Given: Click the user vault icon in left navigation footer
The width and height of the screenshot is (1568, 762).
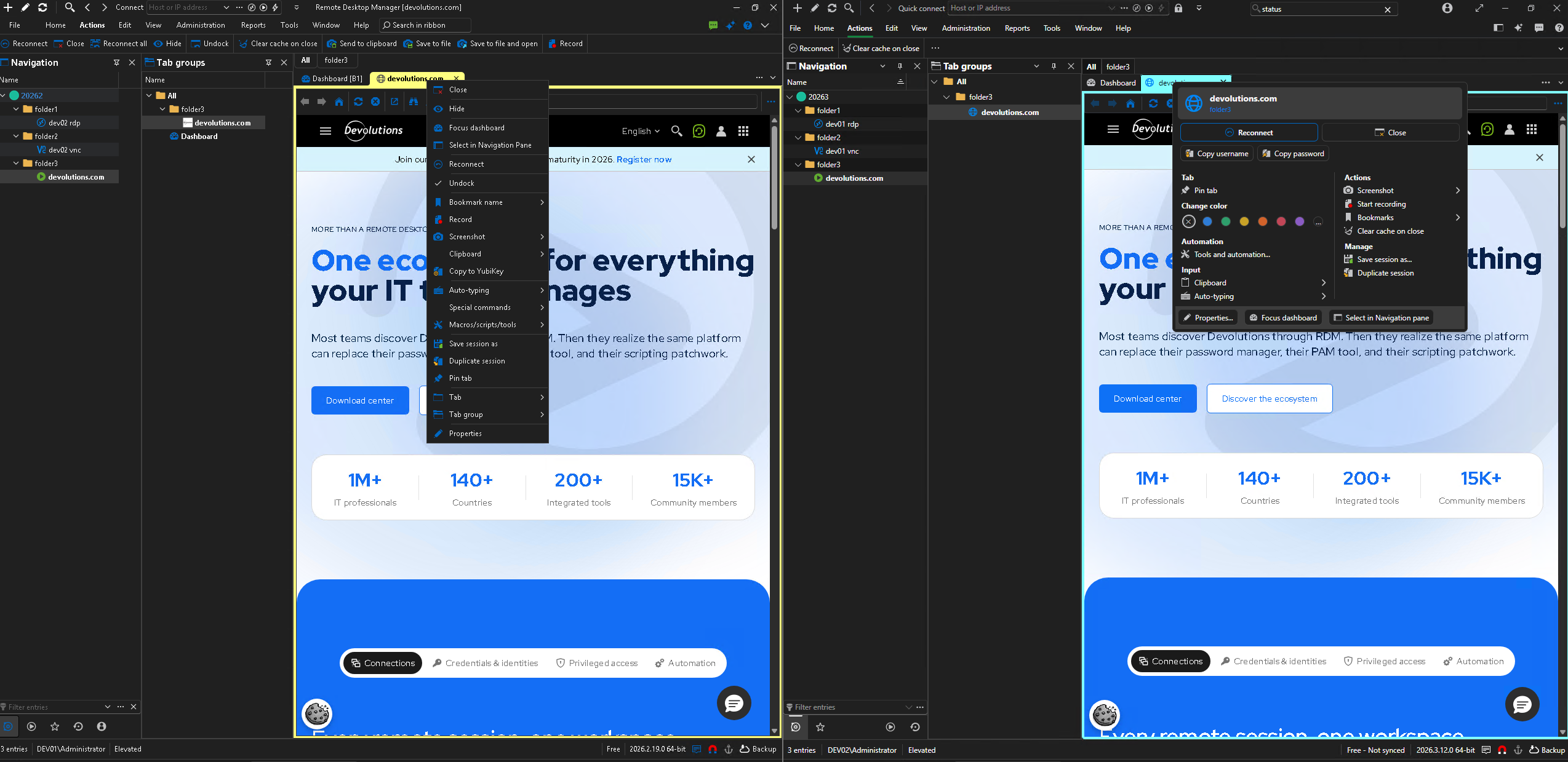Looking at the screenshot, I should click(x=102, y=726).
